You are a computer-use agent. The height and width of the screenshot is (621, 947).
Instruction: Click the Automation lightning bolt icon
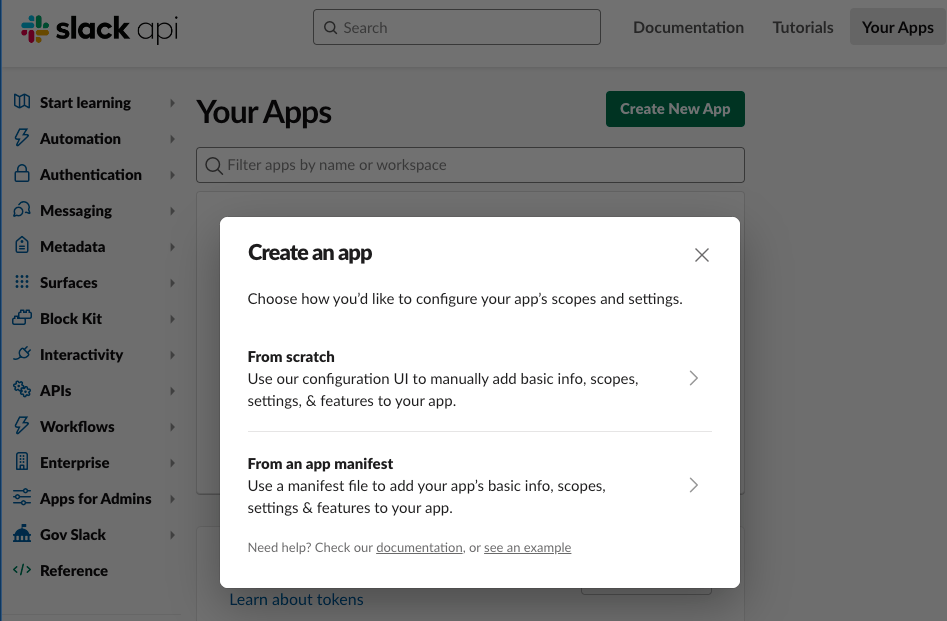pyautogui.click(x=22, y=138)
